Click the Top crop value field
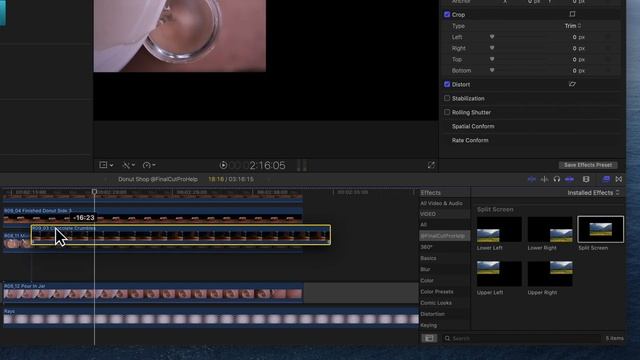Viewport: 640px width, 360px height. [578, 60]
